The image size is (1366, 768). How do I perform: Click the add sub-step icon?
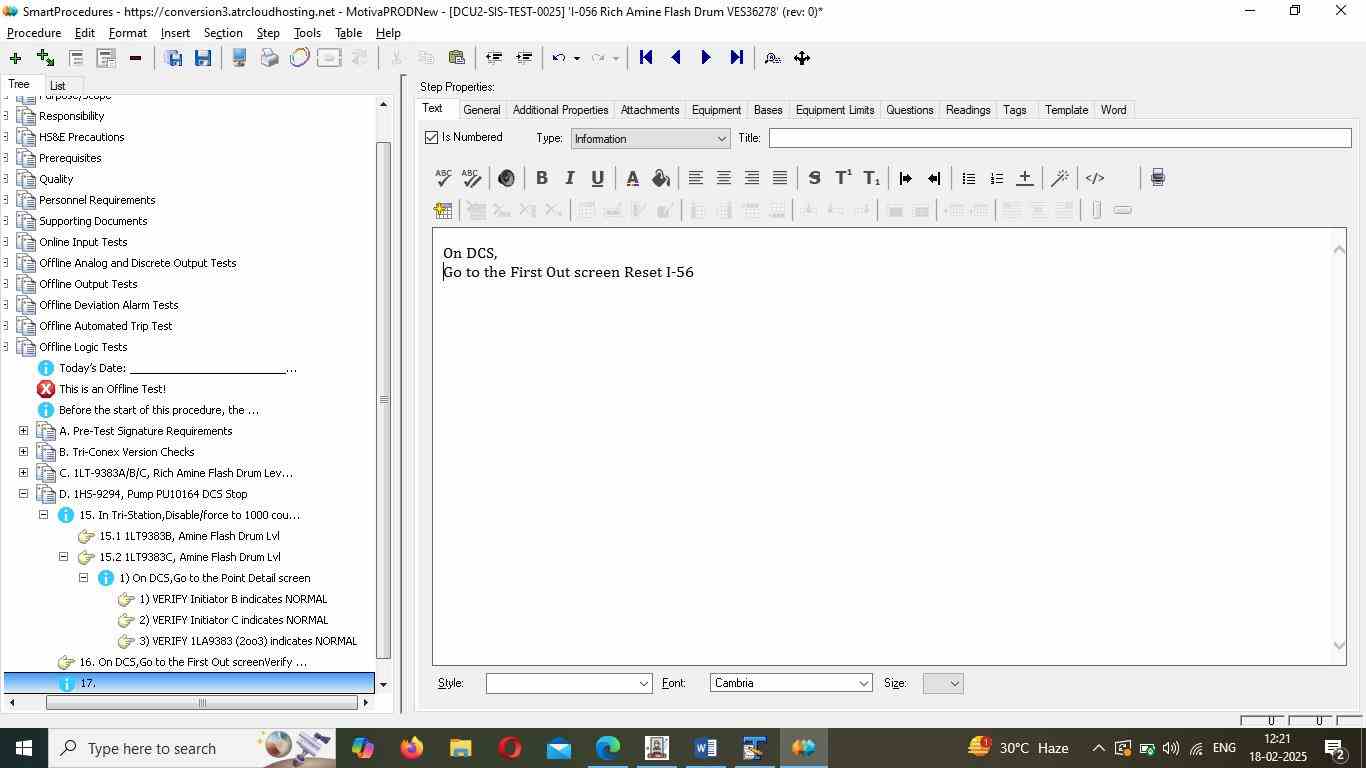coord(45,58)
